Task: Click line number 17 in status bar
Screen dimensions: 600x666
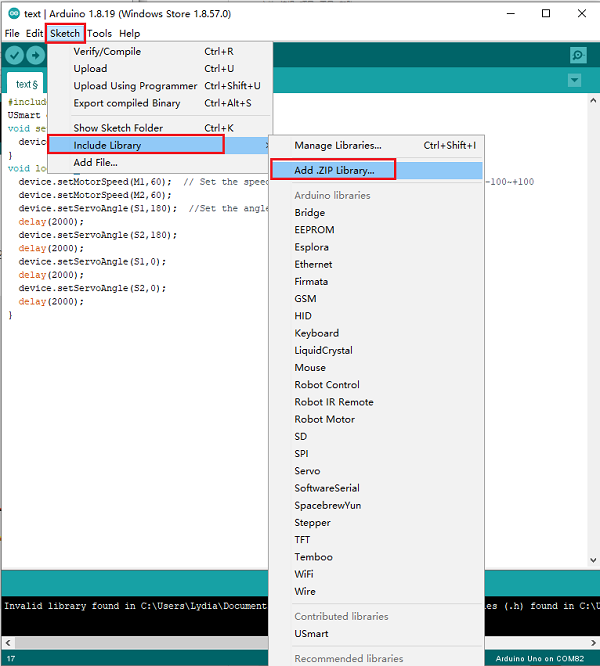Action: pos(11,658)
